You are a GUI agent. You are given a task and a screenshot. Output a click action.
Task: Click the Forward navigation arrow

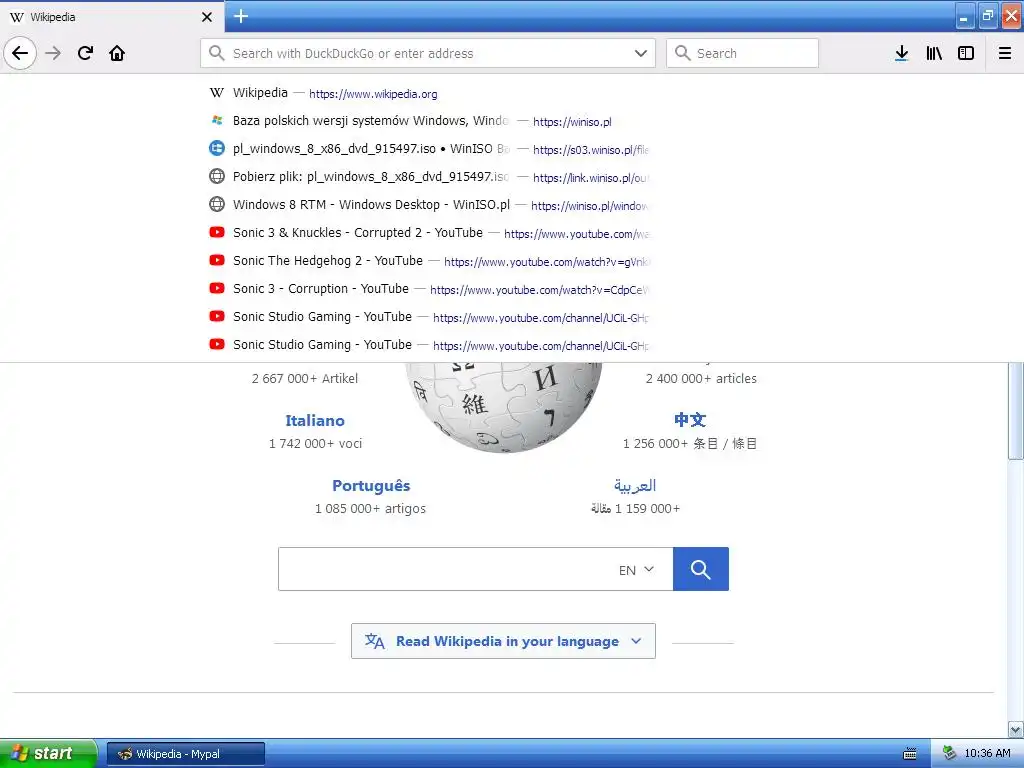point(53,53)
